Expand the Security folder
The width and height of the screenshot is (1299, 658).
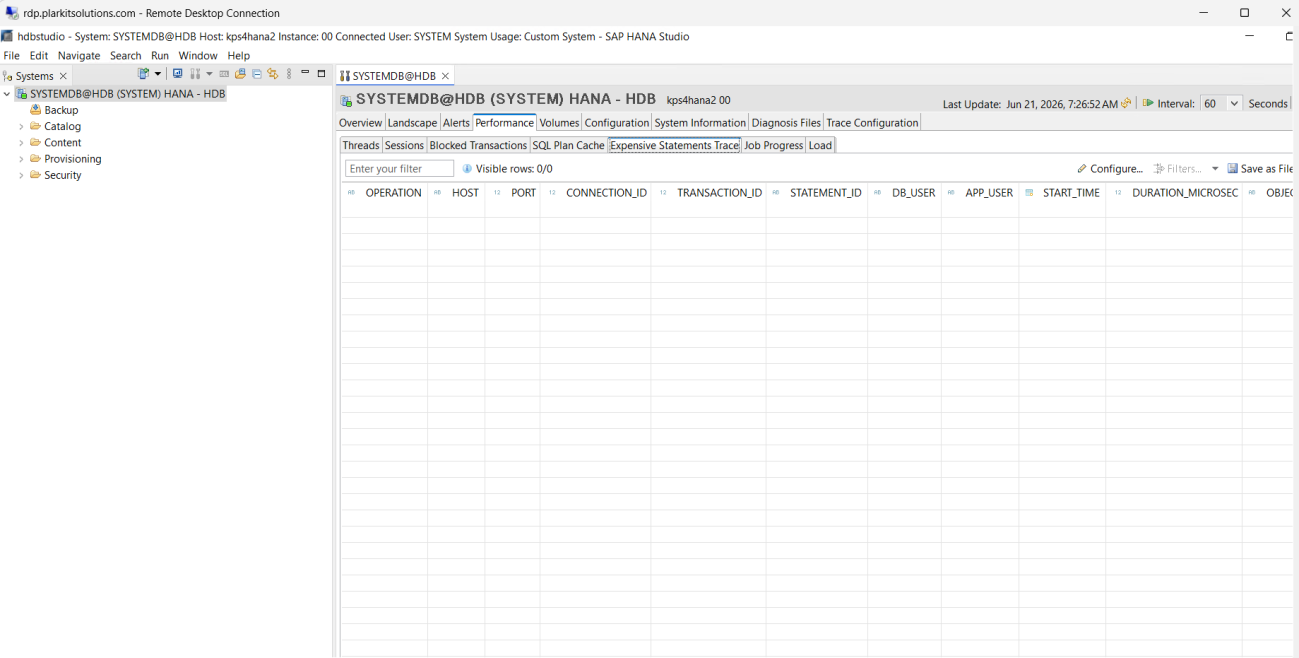click(21, 175)
